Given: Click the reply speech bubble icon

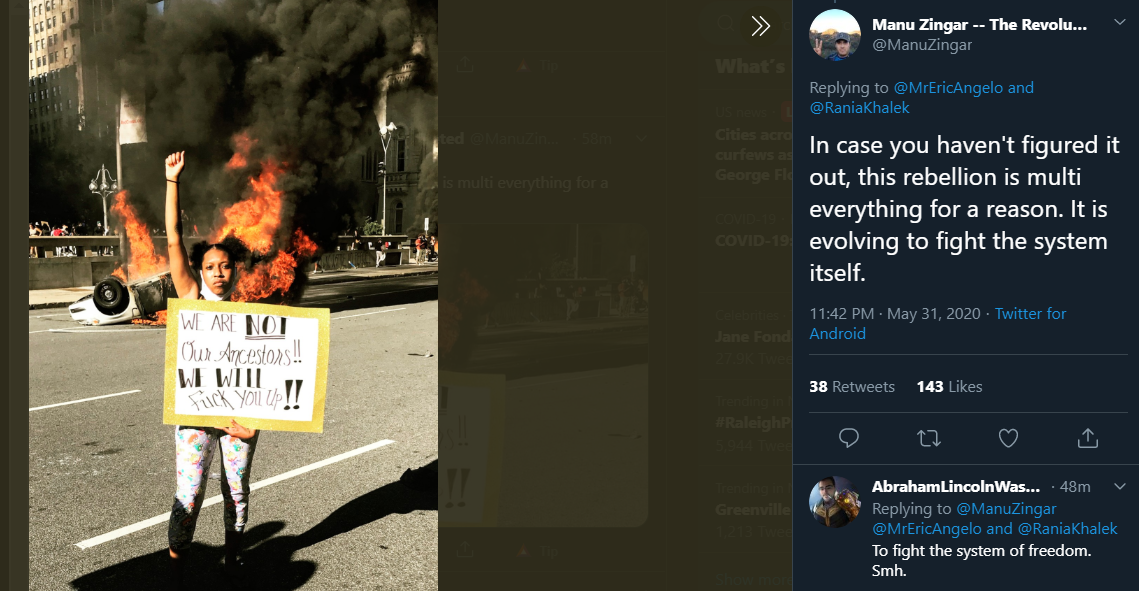Looking at the screenshot, I should click(848, 438).
